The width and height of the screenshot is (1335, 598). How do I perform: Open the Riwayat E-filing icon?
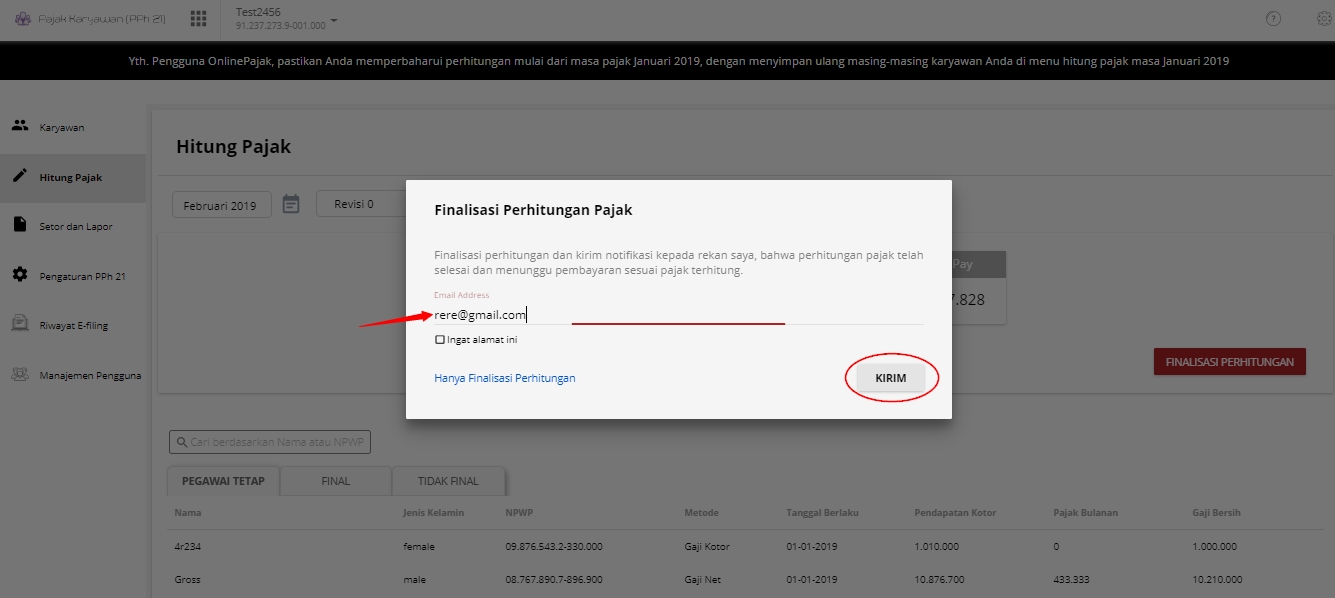[x=19, y=324]
